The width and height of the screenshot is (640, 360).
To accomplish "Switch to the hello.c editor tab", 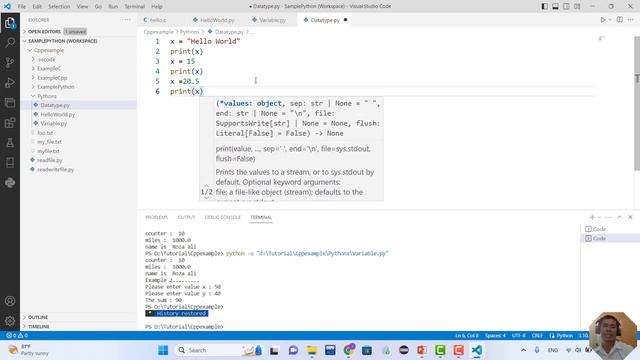I will 157,20.
